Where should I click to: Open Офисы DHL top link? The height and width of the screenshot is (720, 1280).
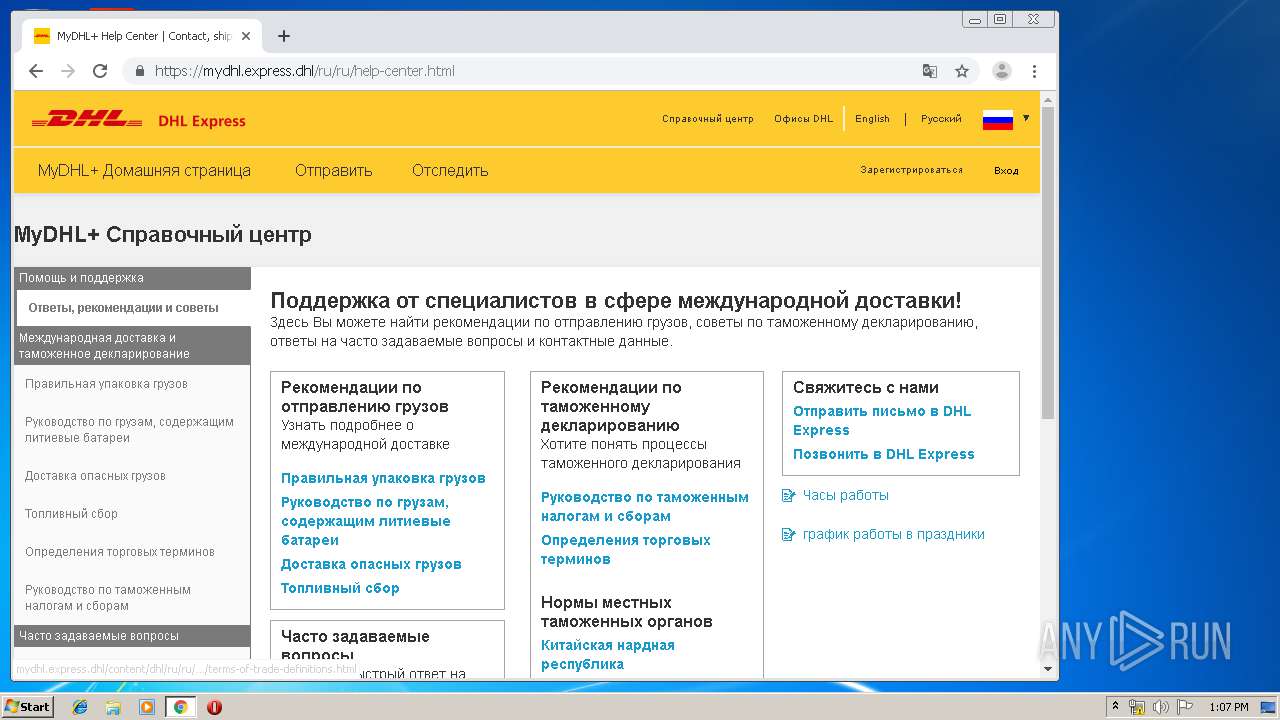point(803,118)
